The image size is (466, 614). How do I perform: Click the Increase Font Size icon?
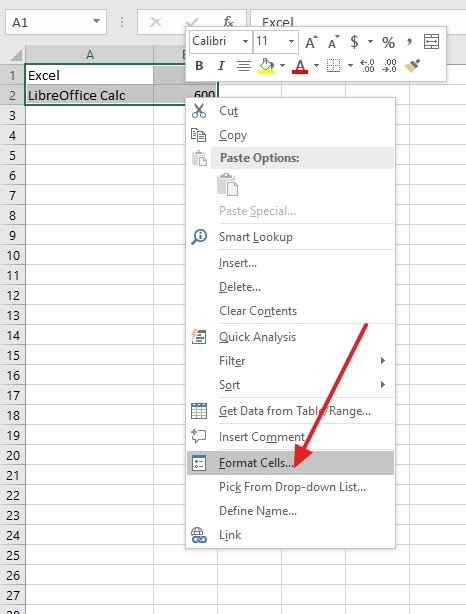click(311, 42)
